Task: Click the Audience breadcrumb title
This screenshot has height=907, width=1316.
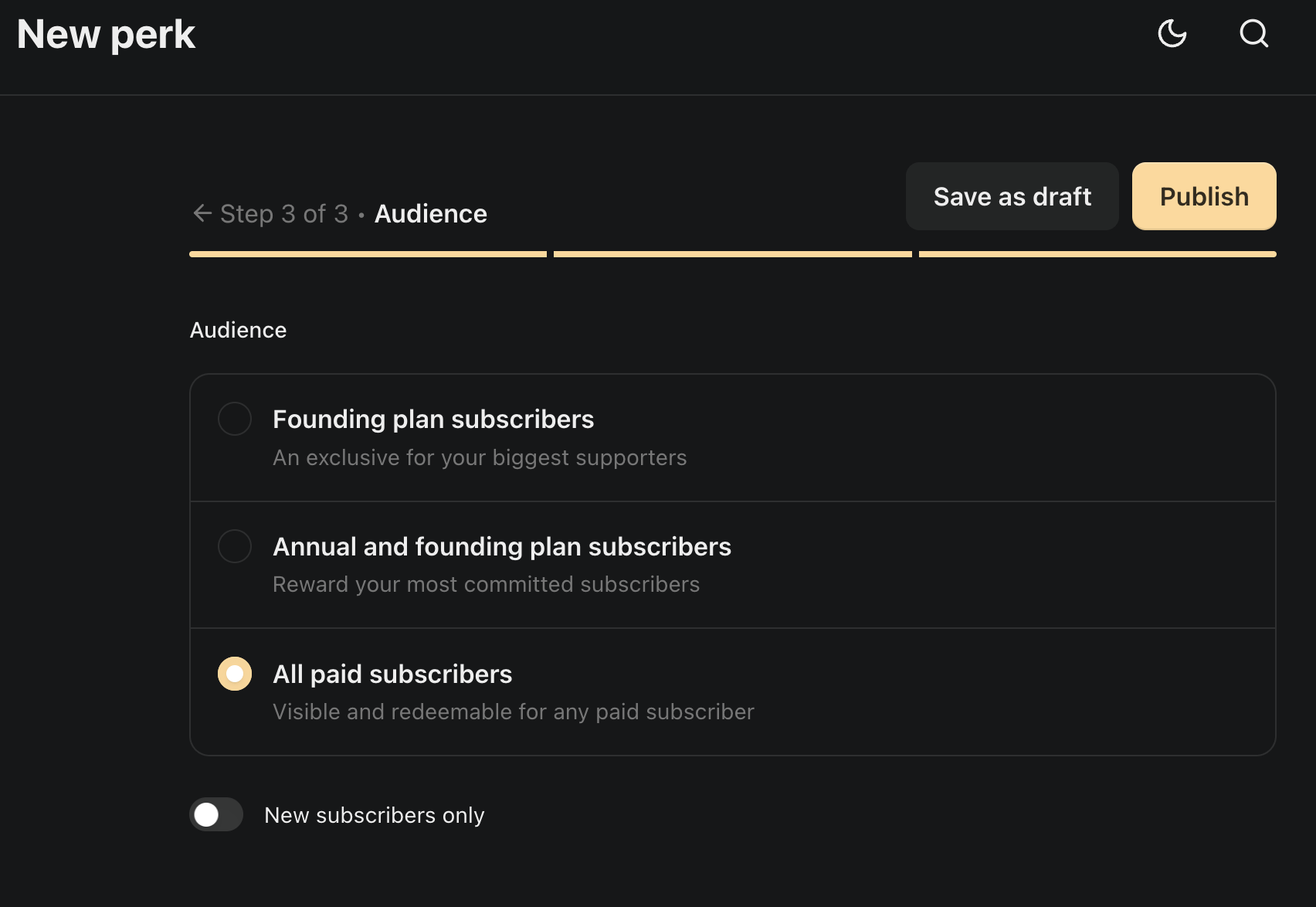Action: (x=431, y=214)
